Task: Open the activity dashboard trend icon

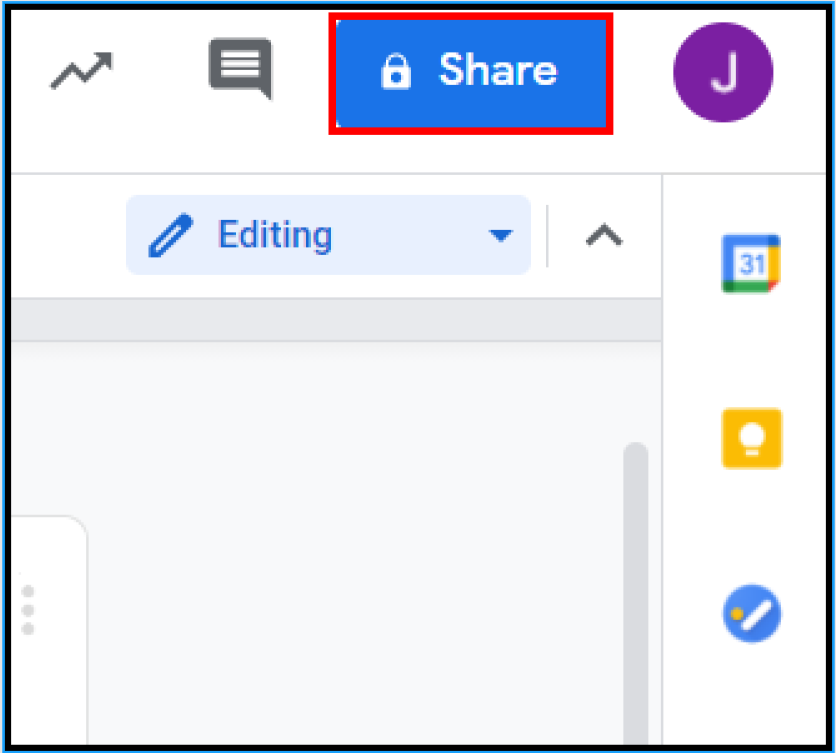Action: (80, 72)
